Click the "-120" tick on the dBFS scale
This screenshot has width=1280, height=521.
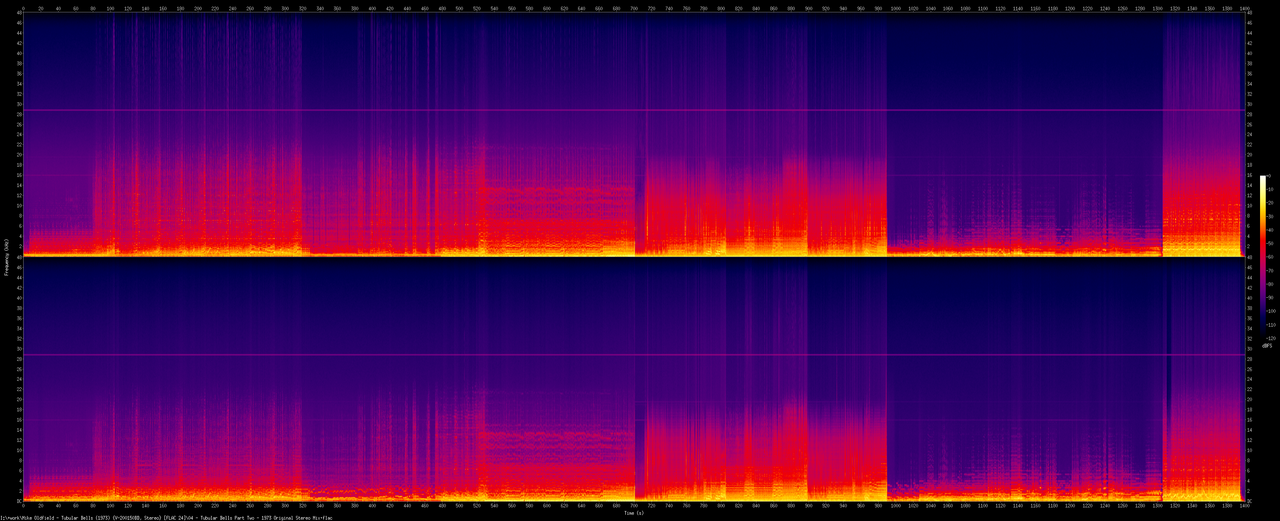[x=1270, y=338]
